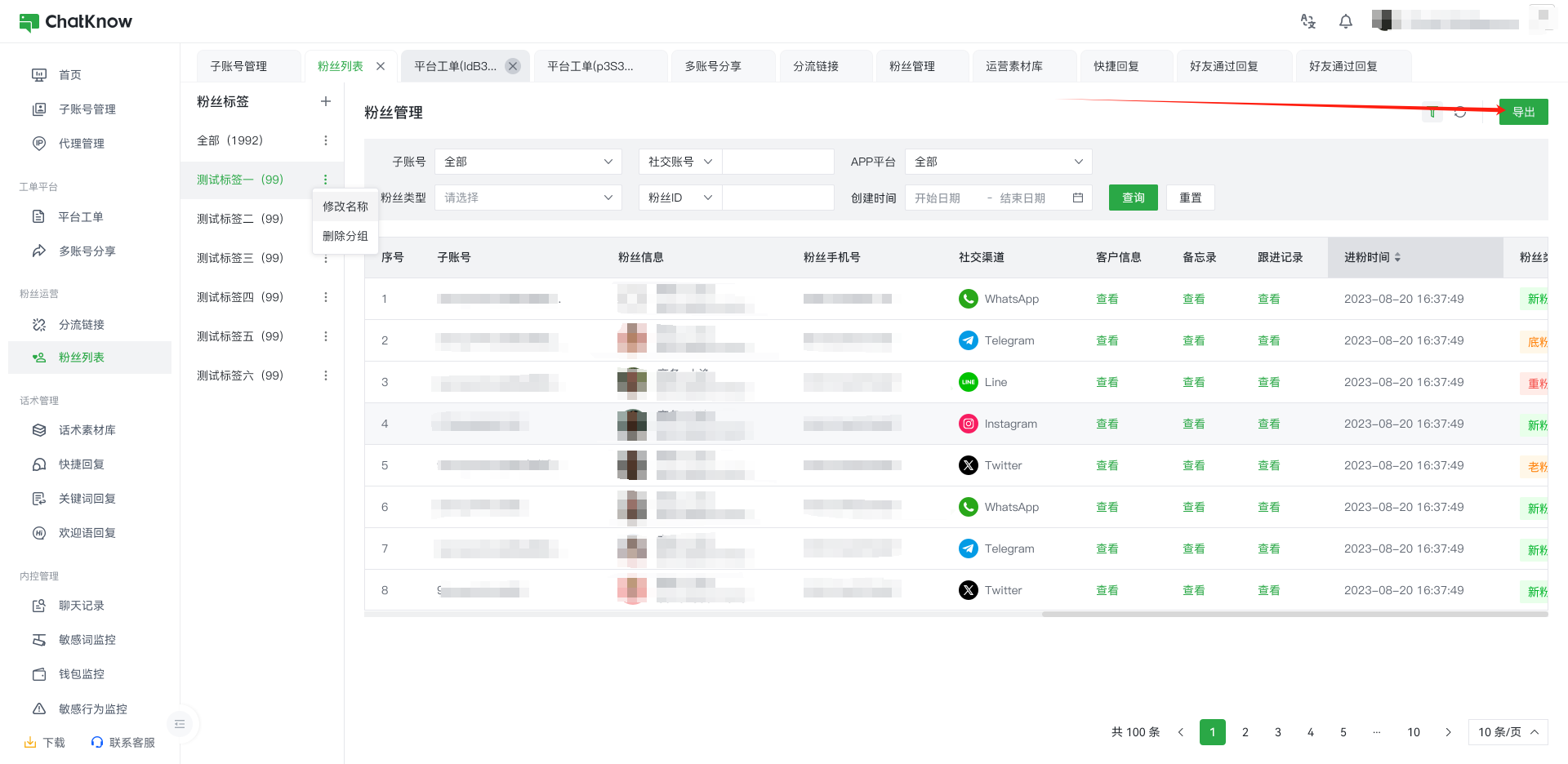The image size is (1568, 764).
Task: Sort by the 进粉时间 column header
Action: (x=1372, y=257)
